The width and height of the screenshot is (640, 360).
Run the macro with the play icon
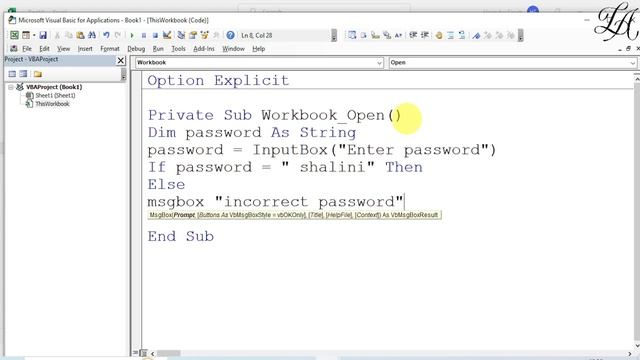click(x=132, y=36)
